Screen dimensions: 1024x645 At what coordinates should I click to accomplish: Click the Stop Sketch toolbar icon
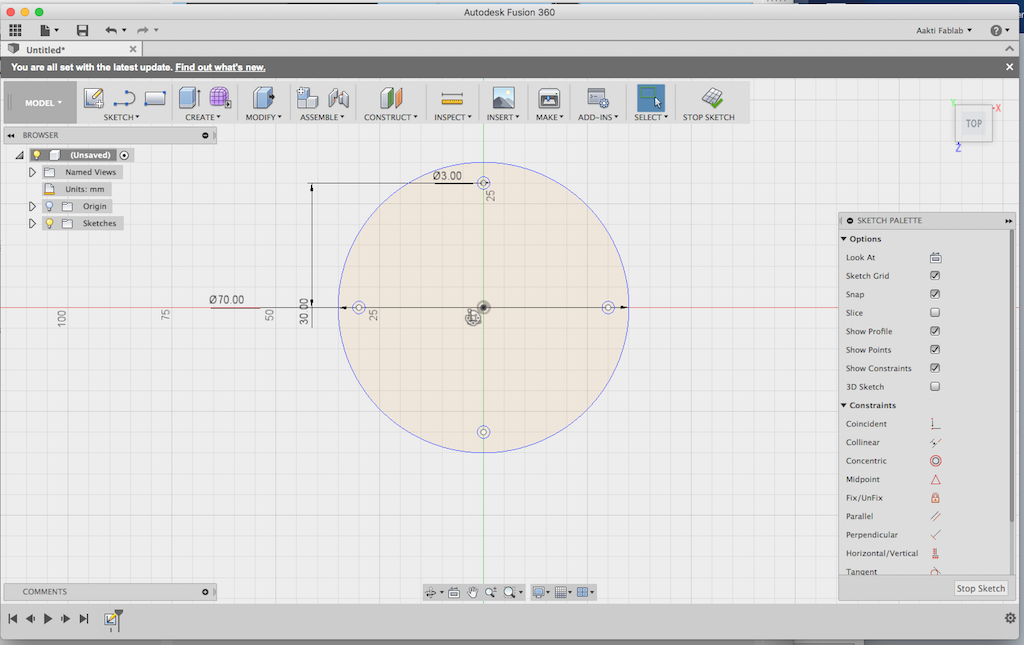tap(711, 98)
